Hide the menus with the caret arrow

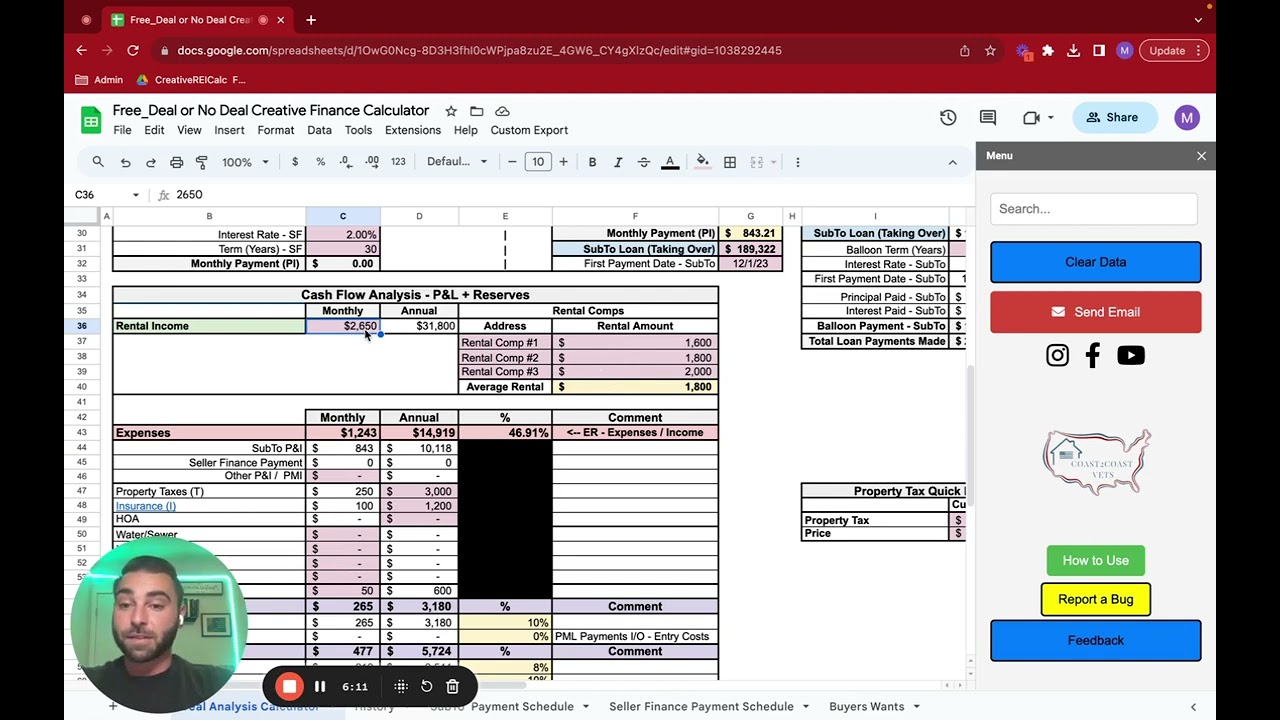click(952, 162)
